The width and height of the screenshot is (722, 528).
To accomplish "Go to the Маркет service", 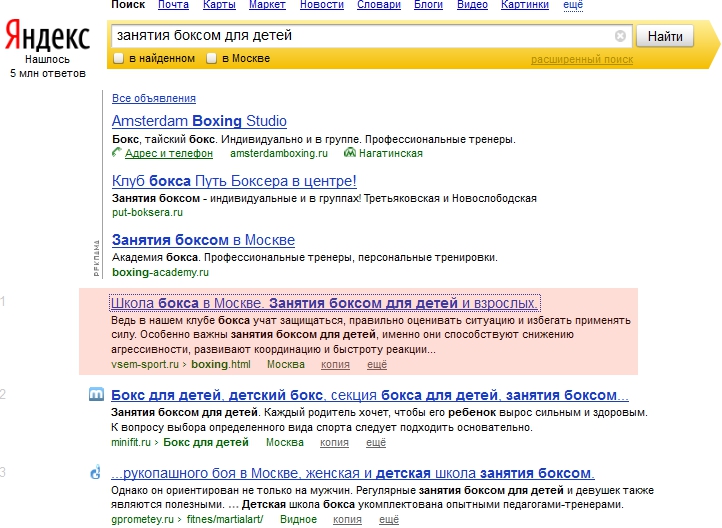I will tap(267, 5).
